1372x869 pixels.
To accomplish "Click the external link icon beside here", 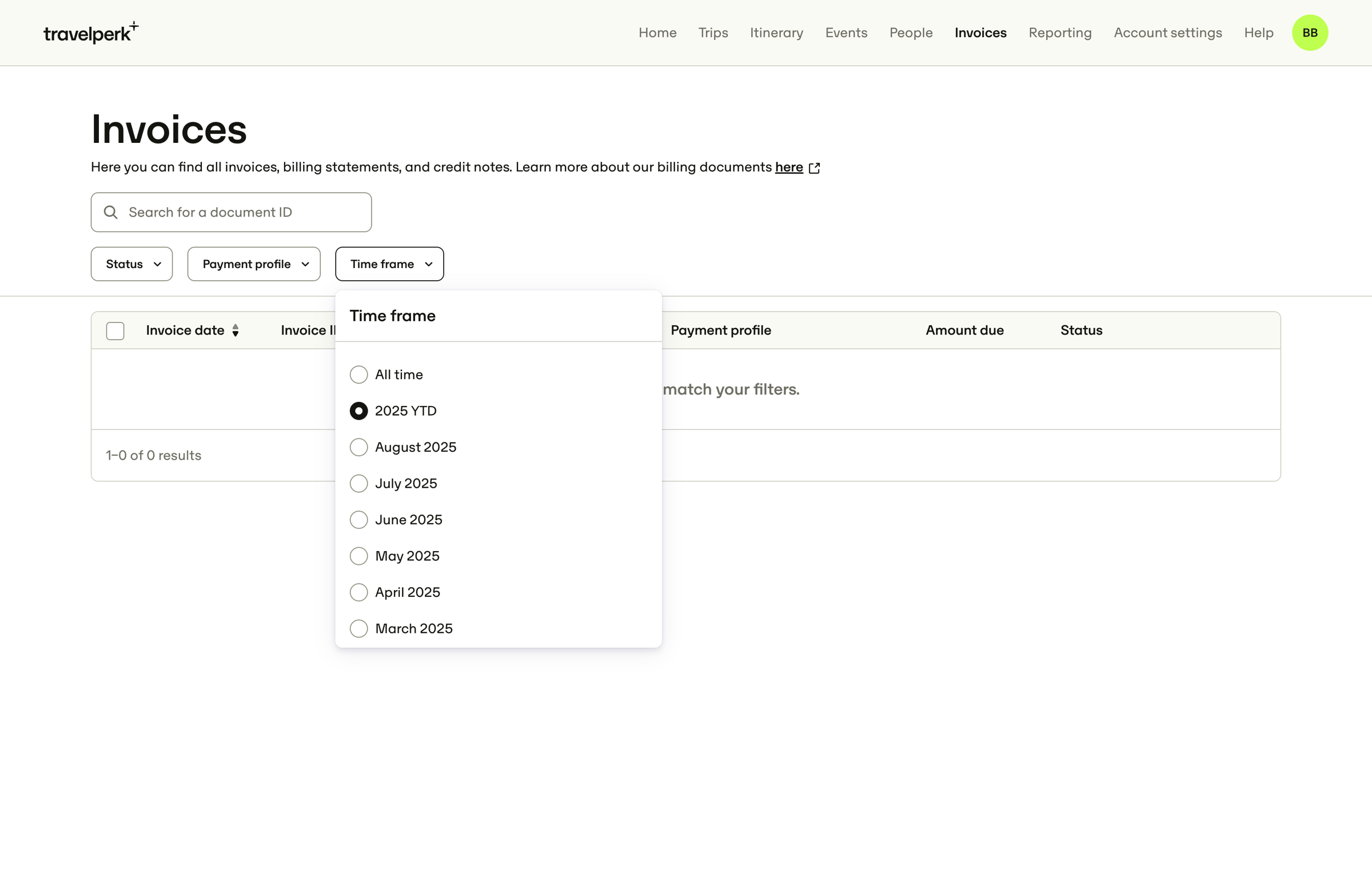I will coord(815,168).
